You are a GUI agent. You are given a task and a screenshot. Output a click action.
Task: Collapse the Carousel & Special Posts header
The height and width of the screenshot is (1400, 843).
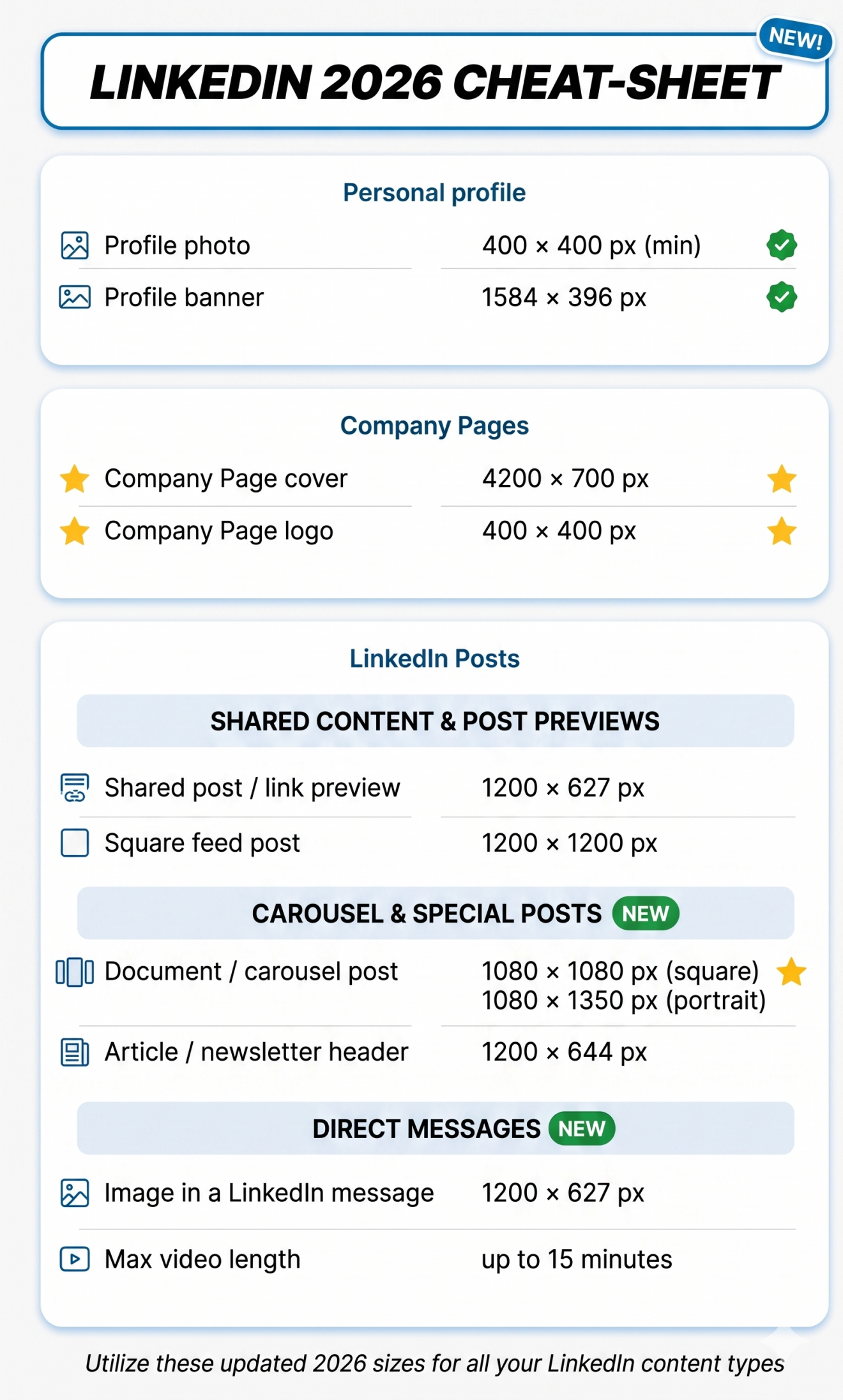click(x=436, y=913)
